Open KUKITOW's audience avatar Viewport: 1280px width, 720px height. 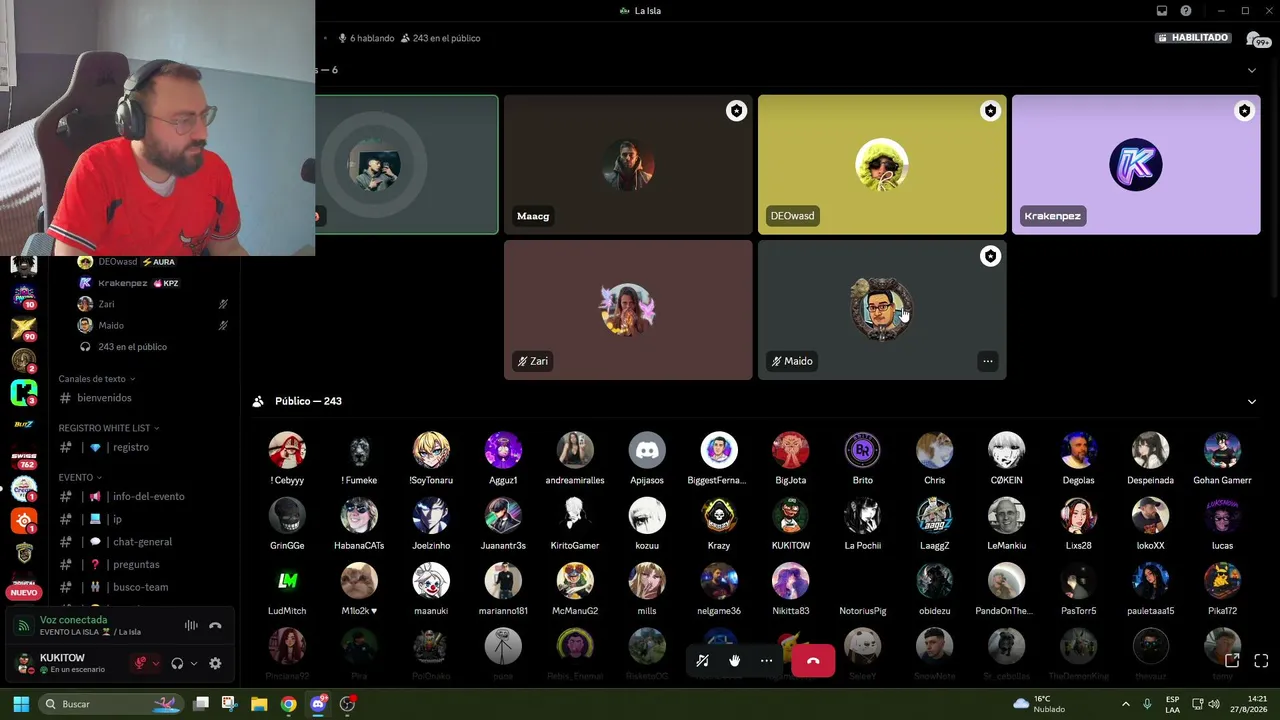[790, 516]
